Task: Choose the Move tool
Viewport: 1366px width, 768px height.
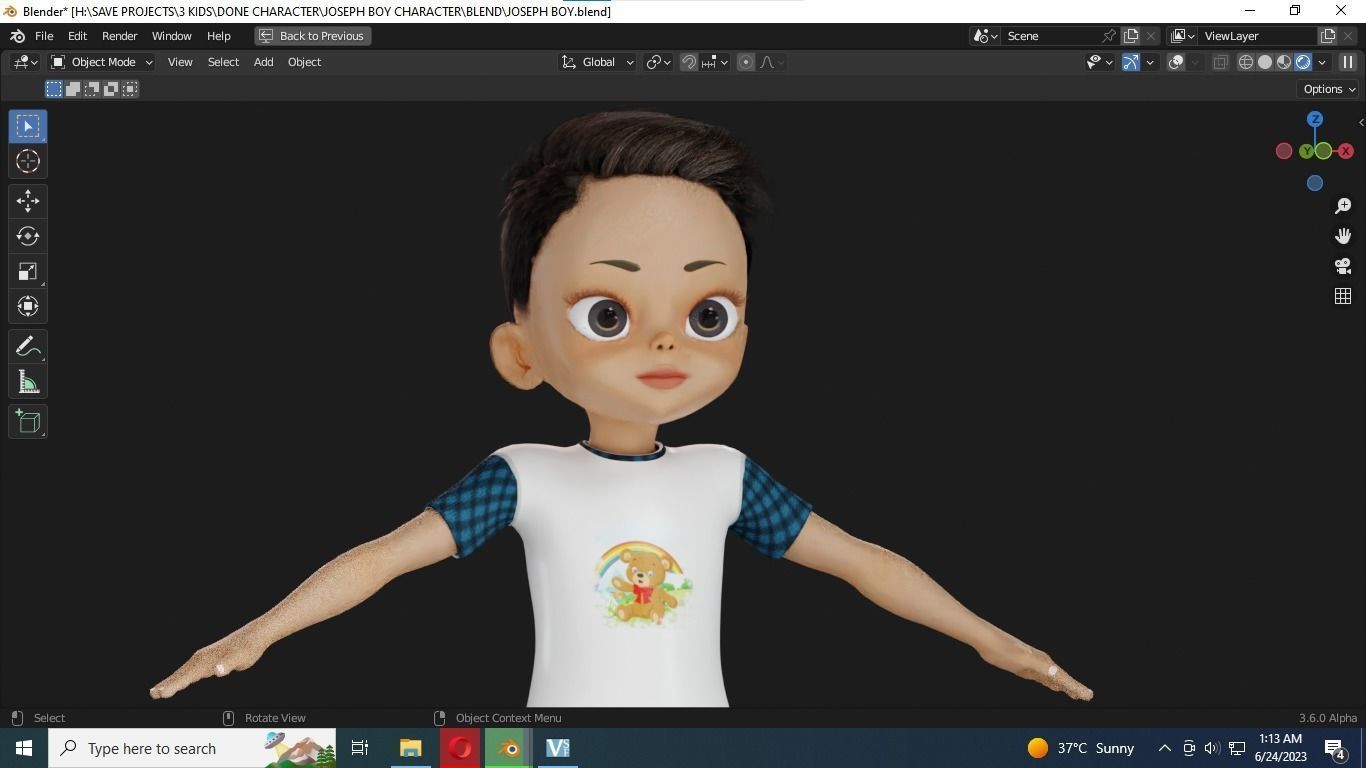Action: tap(28, 201)
